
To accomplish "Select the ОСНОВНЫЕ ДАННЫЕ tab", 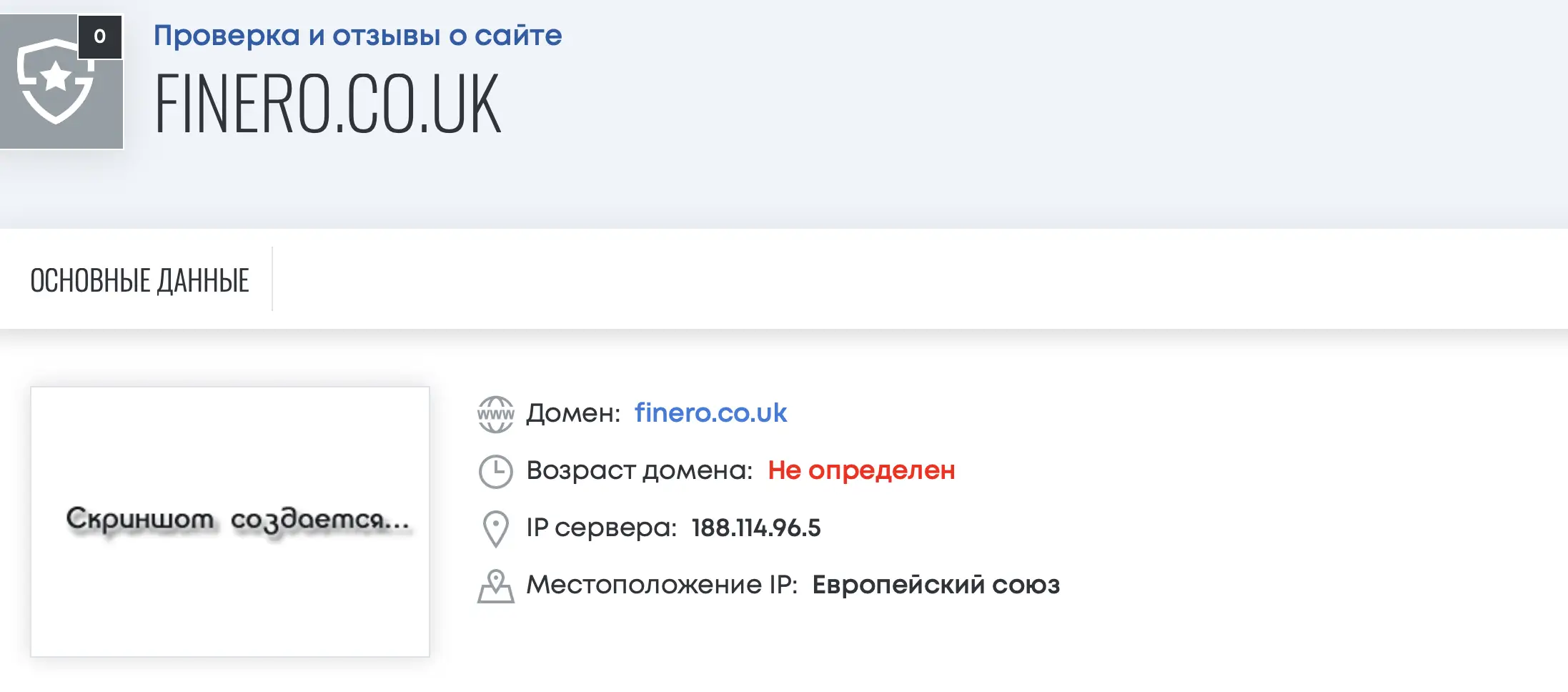I will click(139, 280).
